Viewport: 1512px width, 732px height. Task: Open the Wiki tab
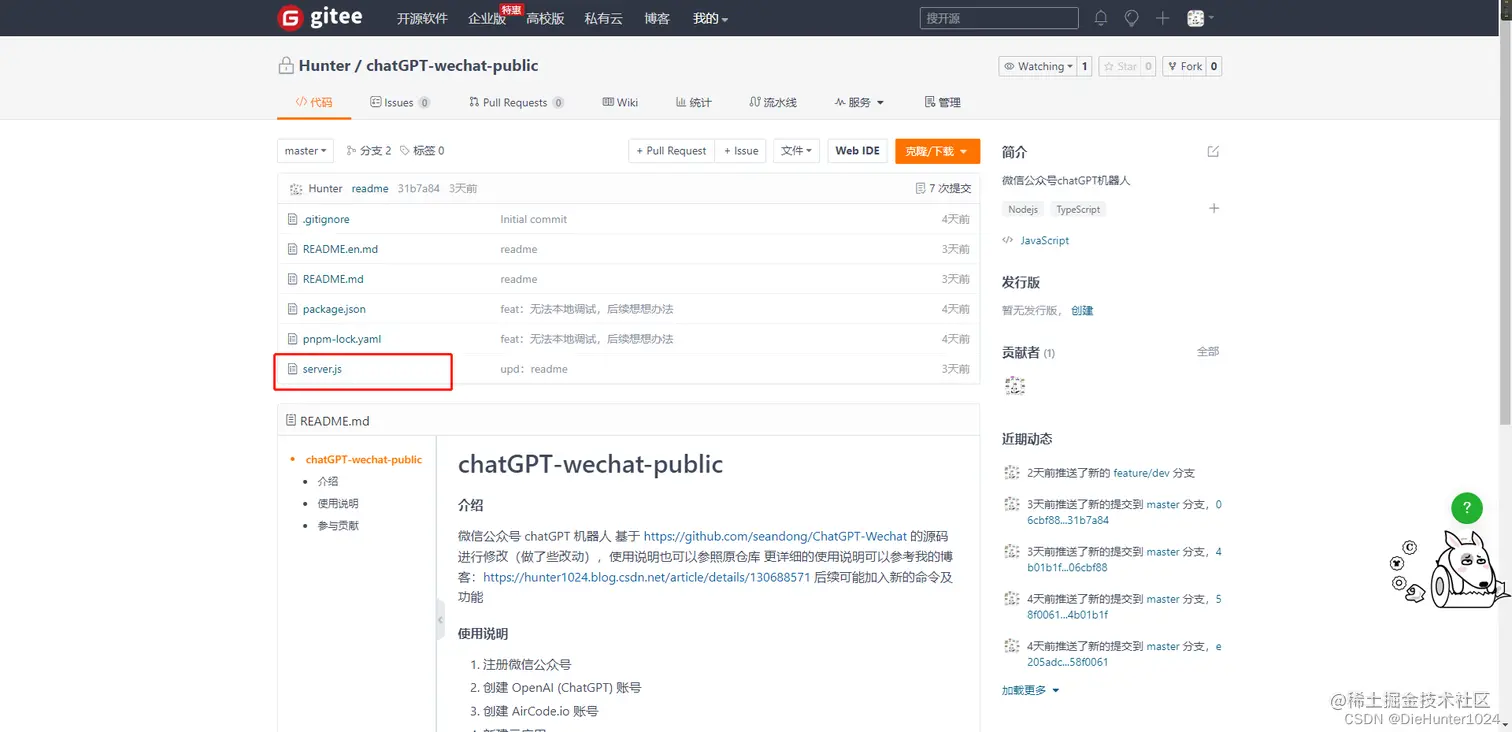pos(620,102)
